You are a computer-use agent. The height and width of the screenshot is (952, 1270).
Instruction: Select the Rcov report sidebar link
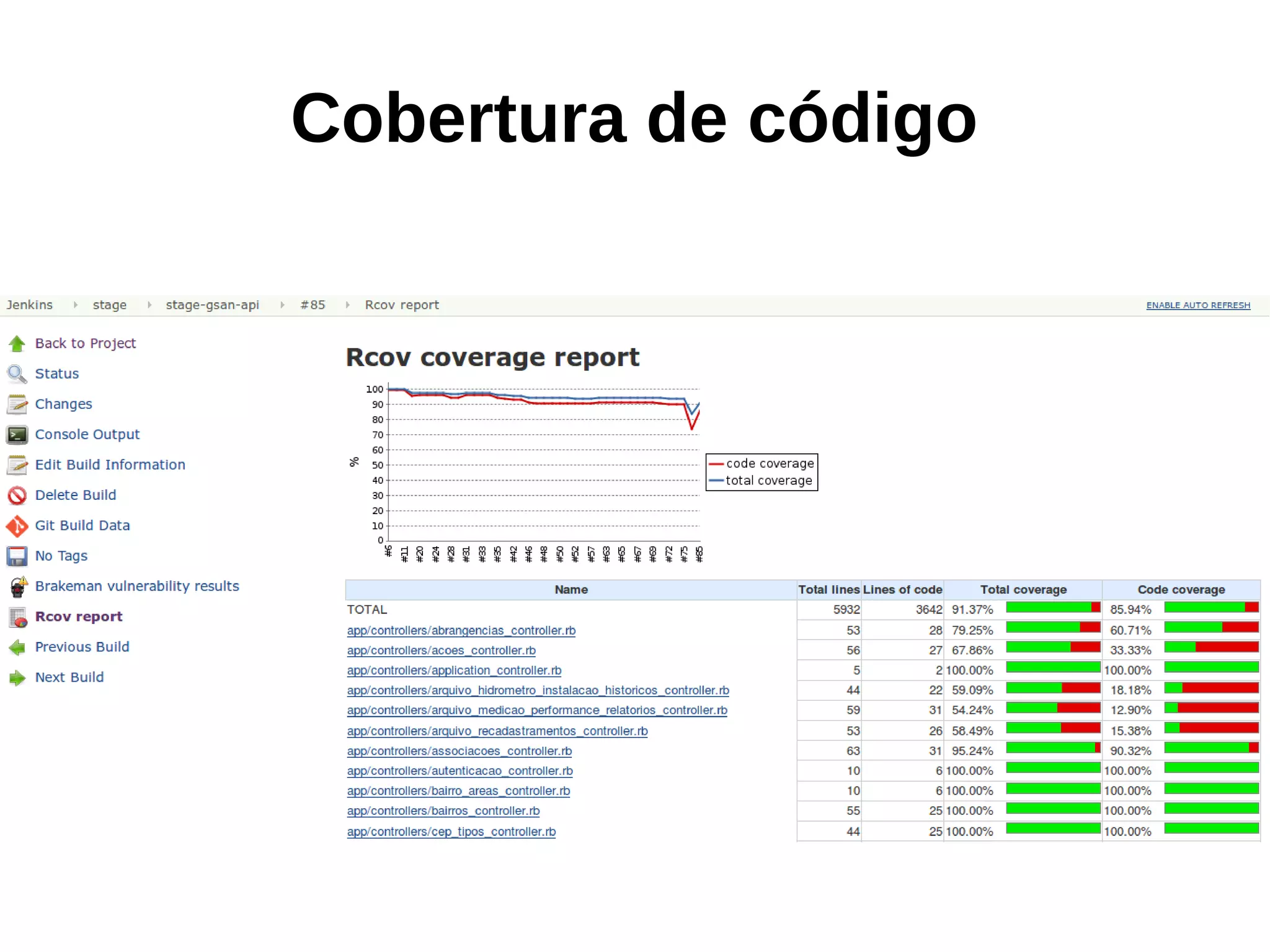[79, 617]
